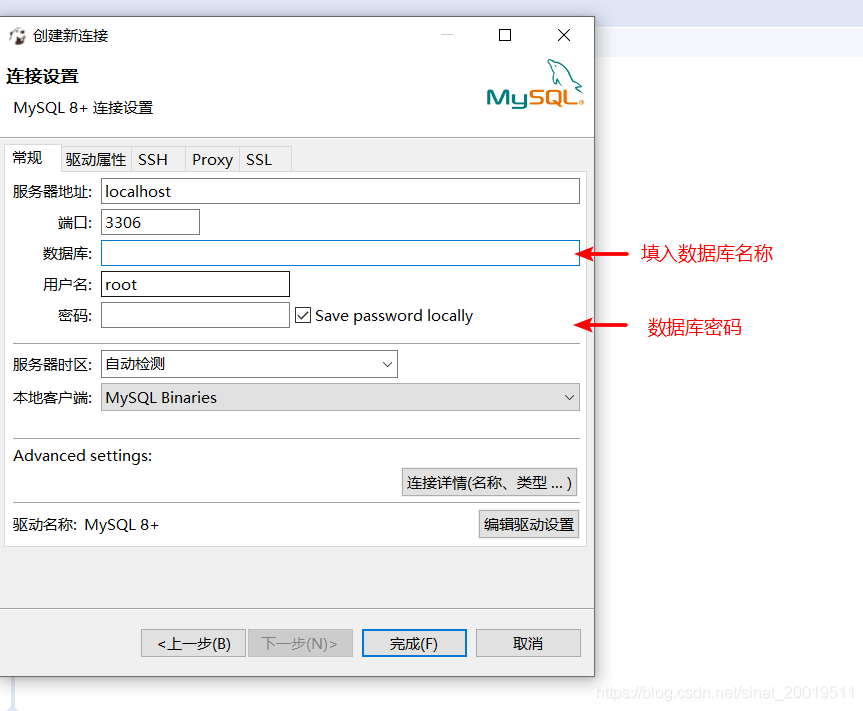Cancel the dialog with 取消
The image size is (863, 711).
coord(528,643)
